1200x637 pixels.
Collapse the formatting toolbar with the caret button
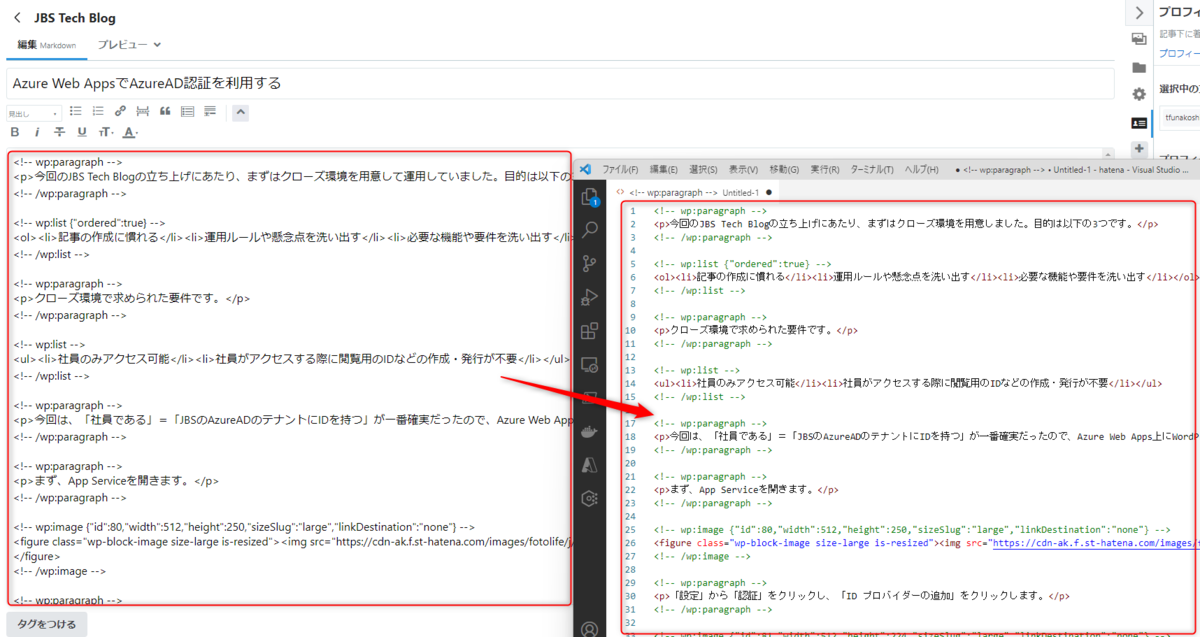(241, 112)
